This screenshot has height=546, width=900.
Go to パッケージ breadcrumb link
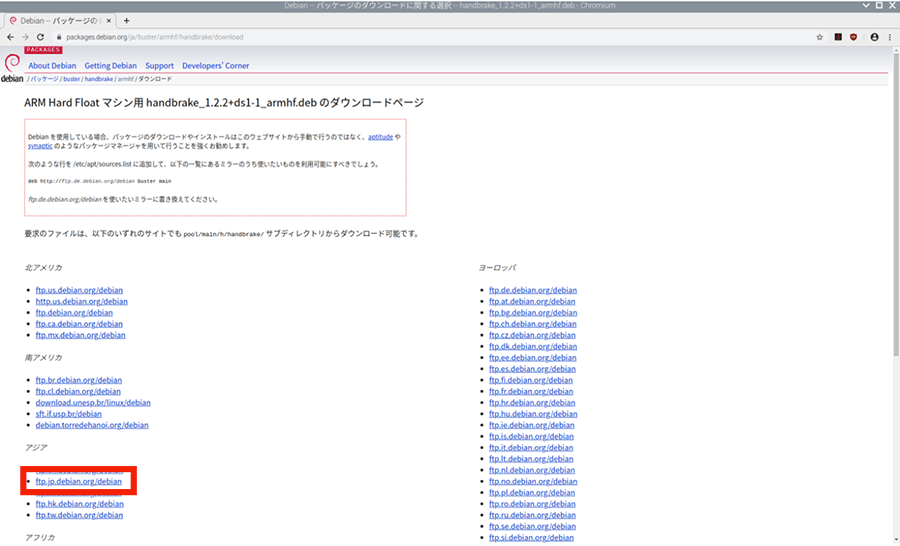44,79
